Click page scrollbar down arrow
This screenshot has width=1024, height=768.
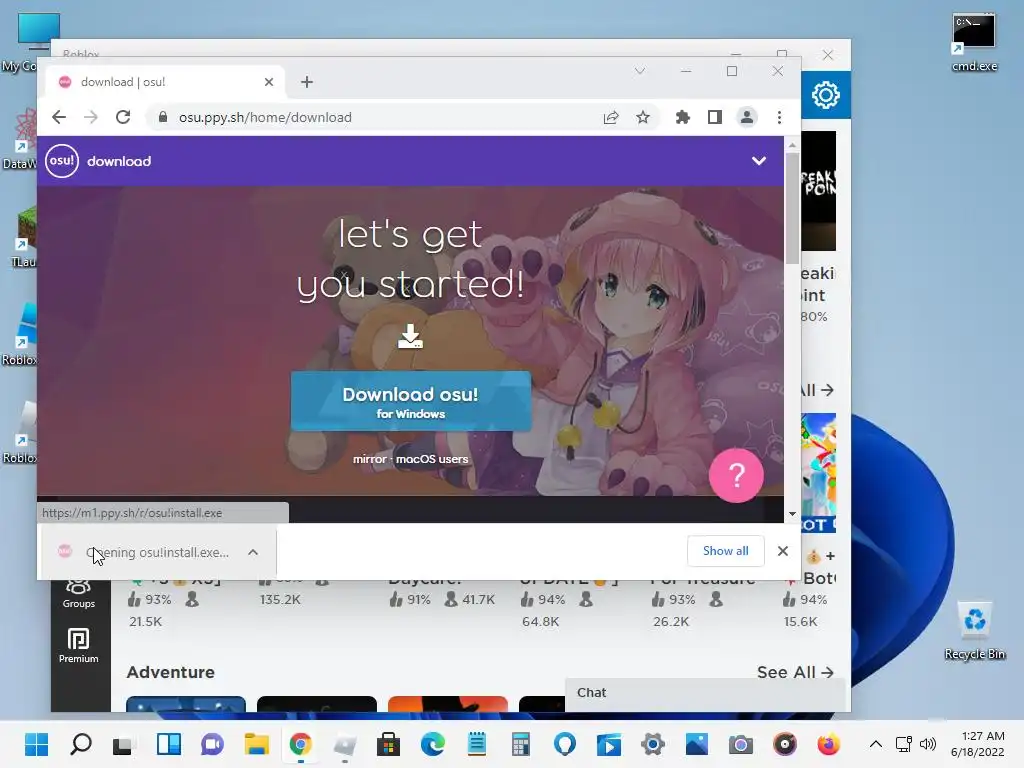(792, 514)
